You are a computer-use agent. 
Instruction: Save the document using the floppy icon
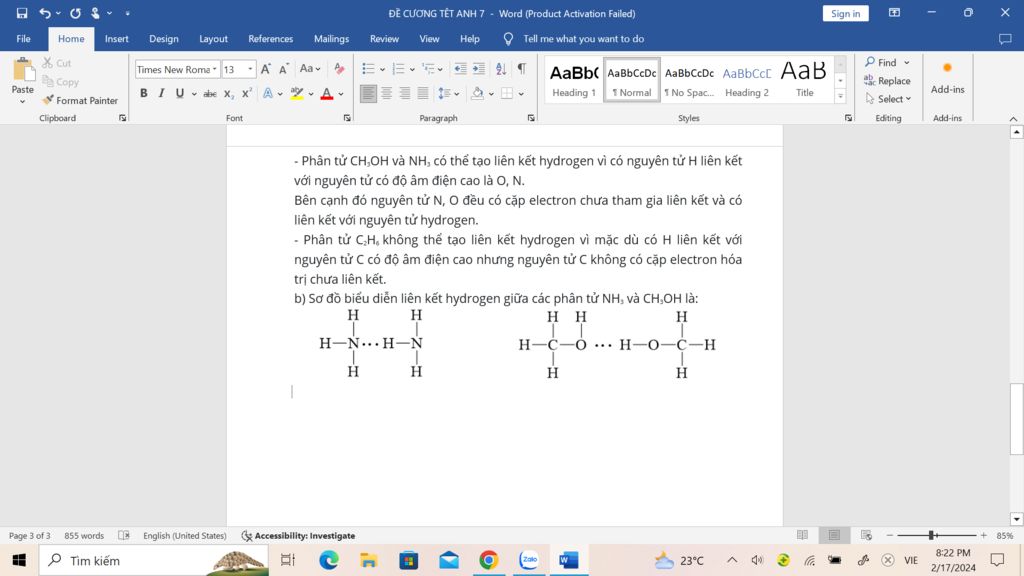tap(22, 13)
